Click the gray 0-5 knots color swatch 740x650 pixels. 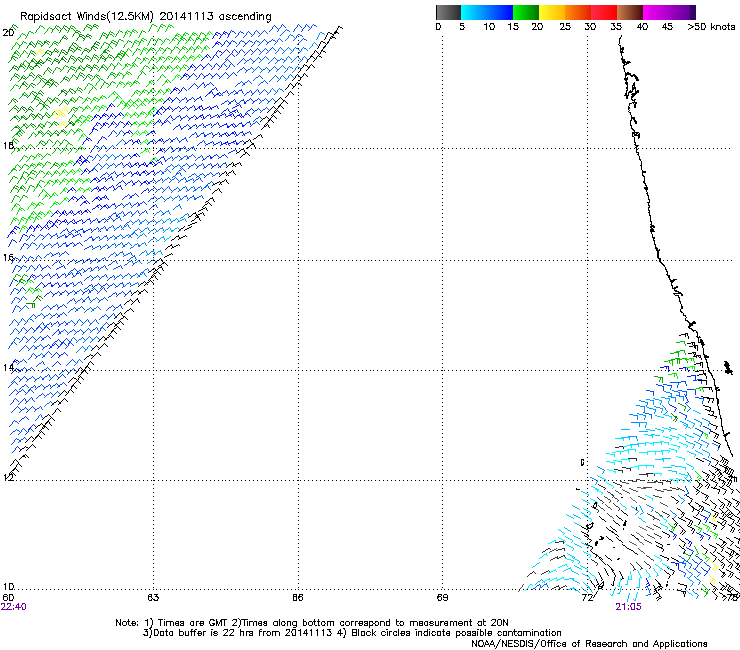[x=448, y=12]
